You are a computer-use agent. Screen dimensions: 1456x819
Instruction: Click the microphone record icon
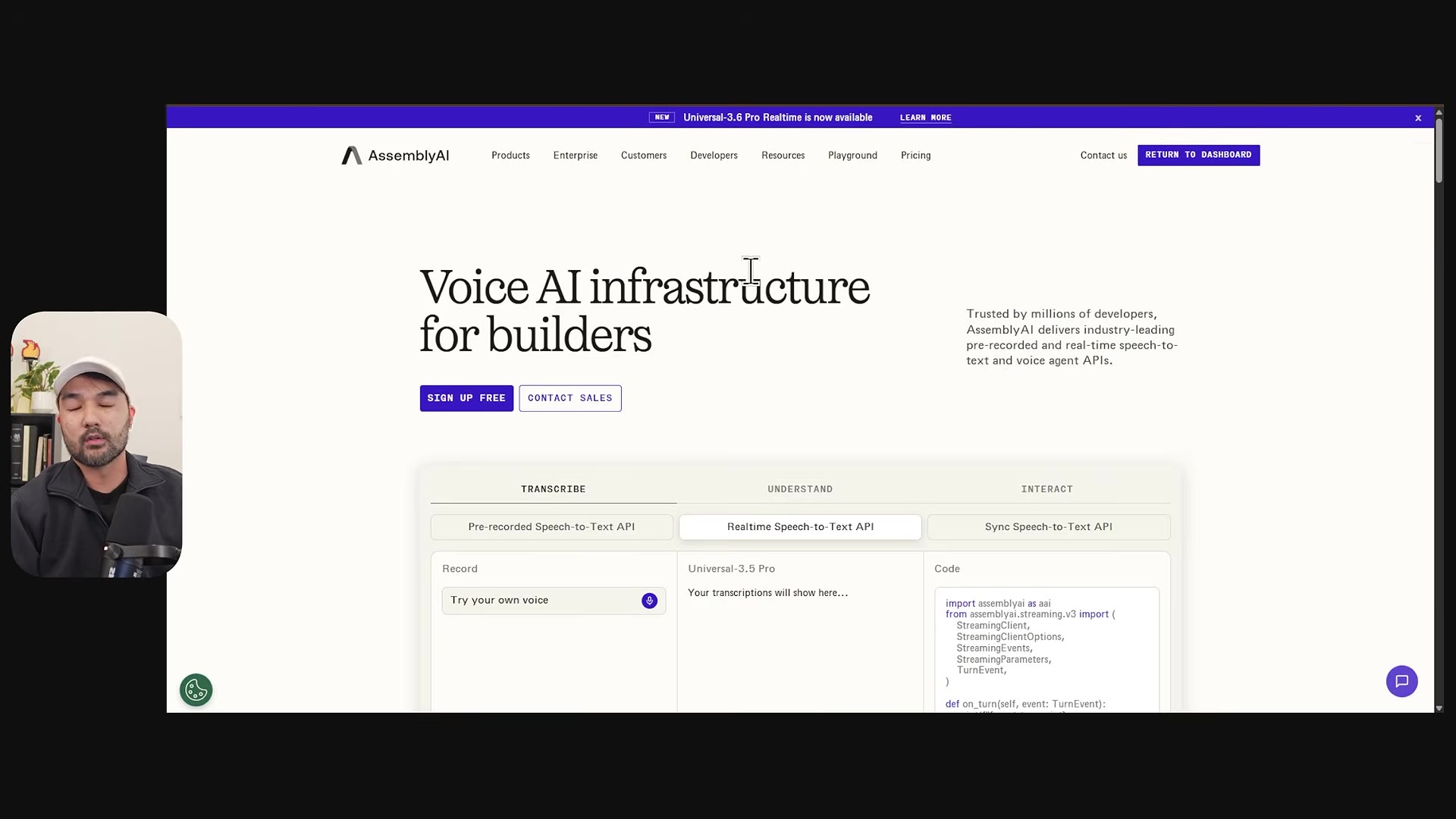pyautogui.click(x=649, y=601)
